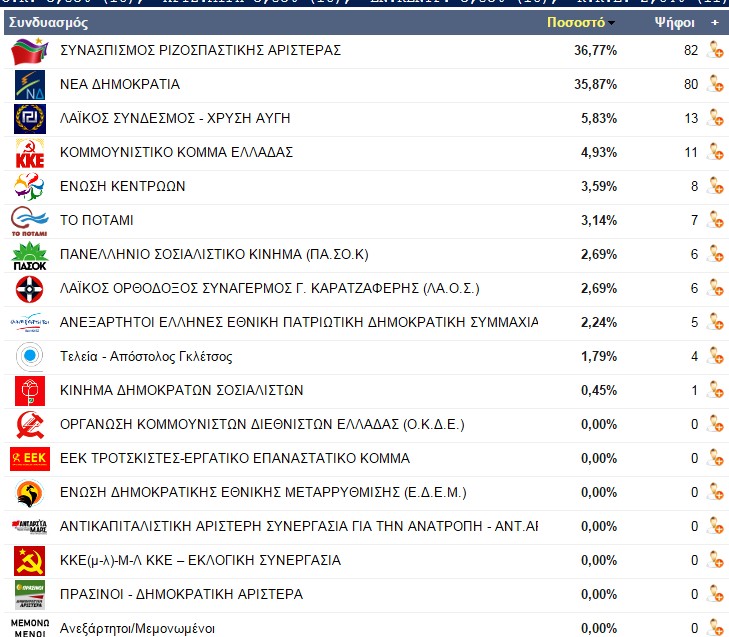The image size is (729, 637).
Task: Select ΤΟ ΠΟΤΑΜΙ party name
Action: coord(97,220)
